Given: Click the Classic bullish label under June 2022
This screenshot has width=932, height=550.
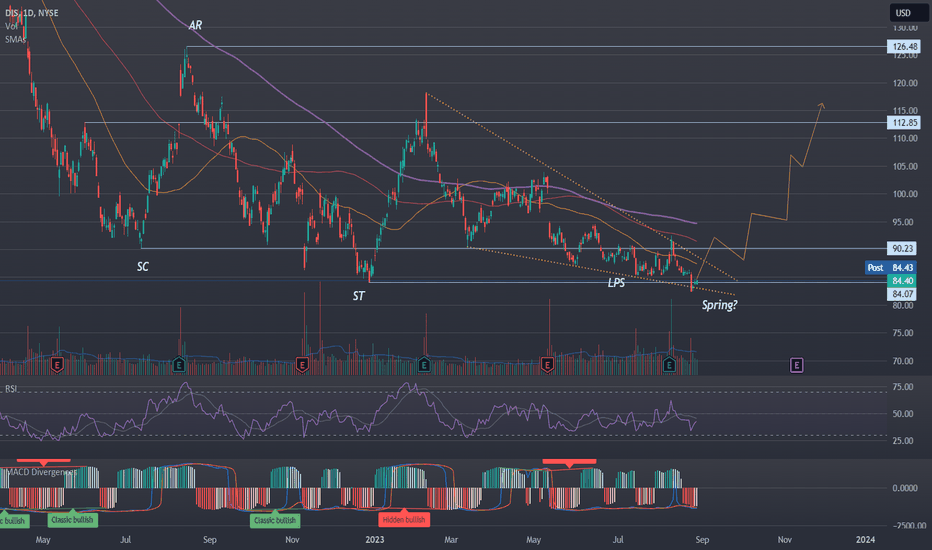Looking at the screenshot, I should 72,519.
